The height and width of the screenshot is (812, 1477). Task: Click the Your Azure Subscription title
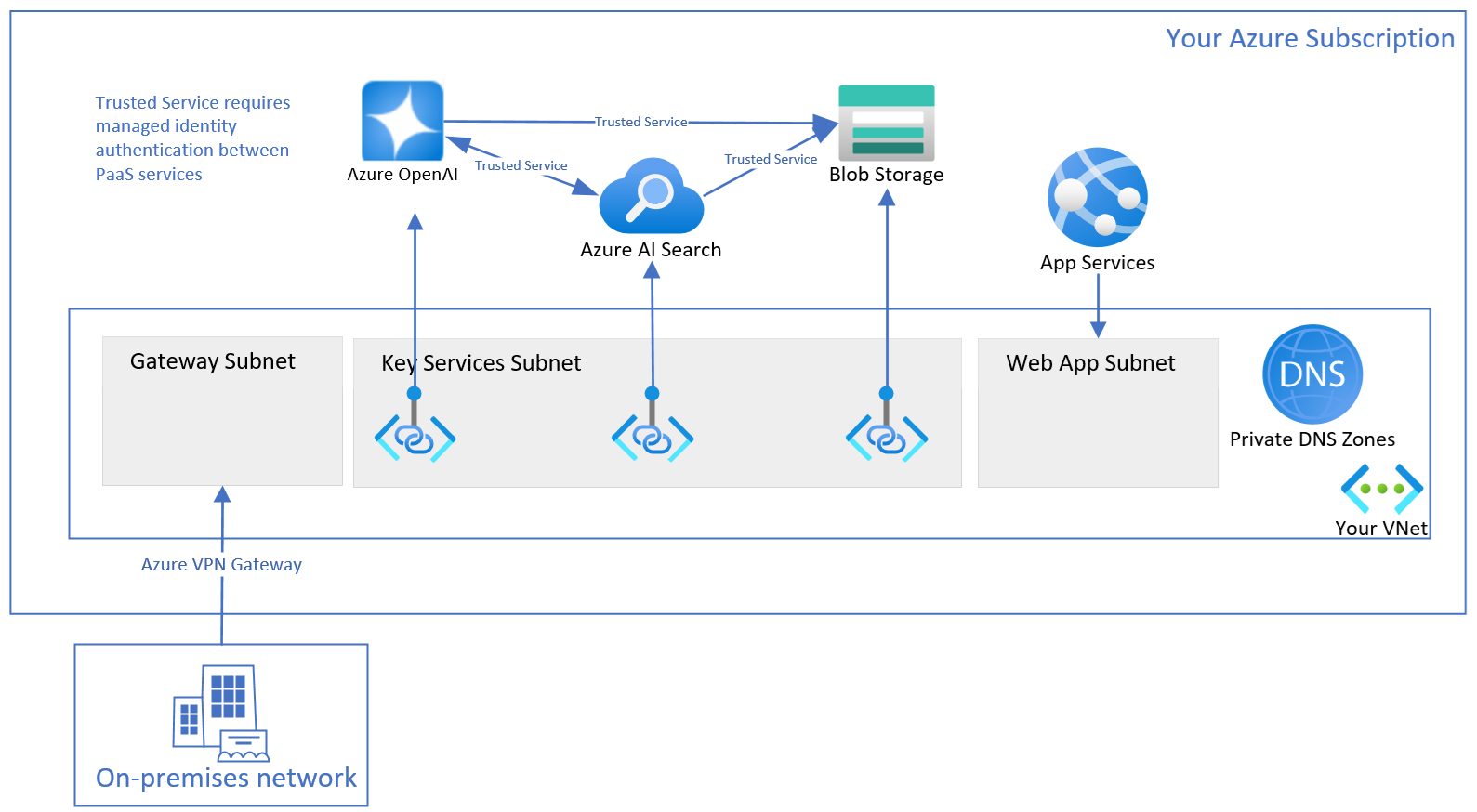pyautogui.click(x=1309, y=38)
